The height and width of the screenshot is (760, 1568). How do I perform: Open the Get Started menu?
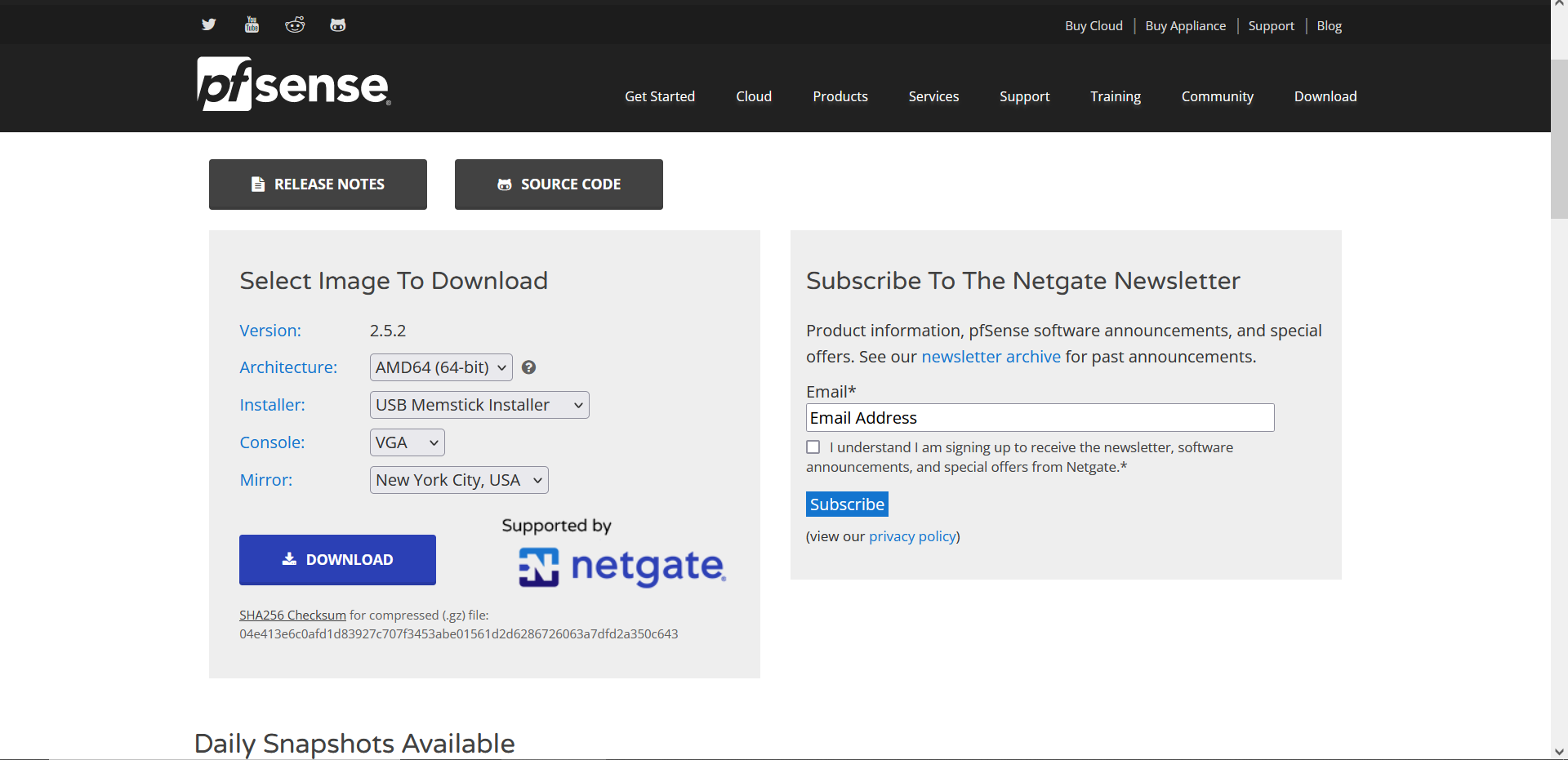[x=660, y=96]
